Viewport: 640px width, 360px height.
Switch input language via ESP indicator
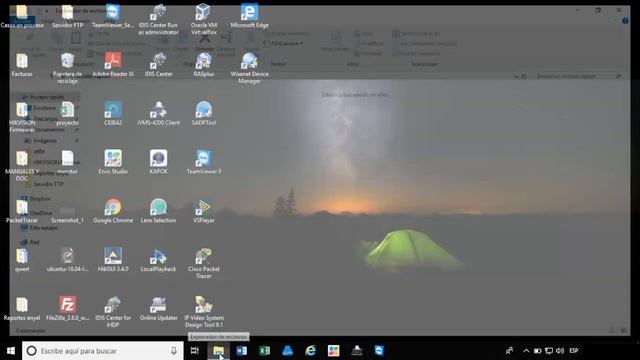click(574, 351)
